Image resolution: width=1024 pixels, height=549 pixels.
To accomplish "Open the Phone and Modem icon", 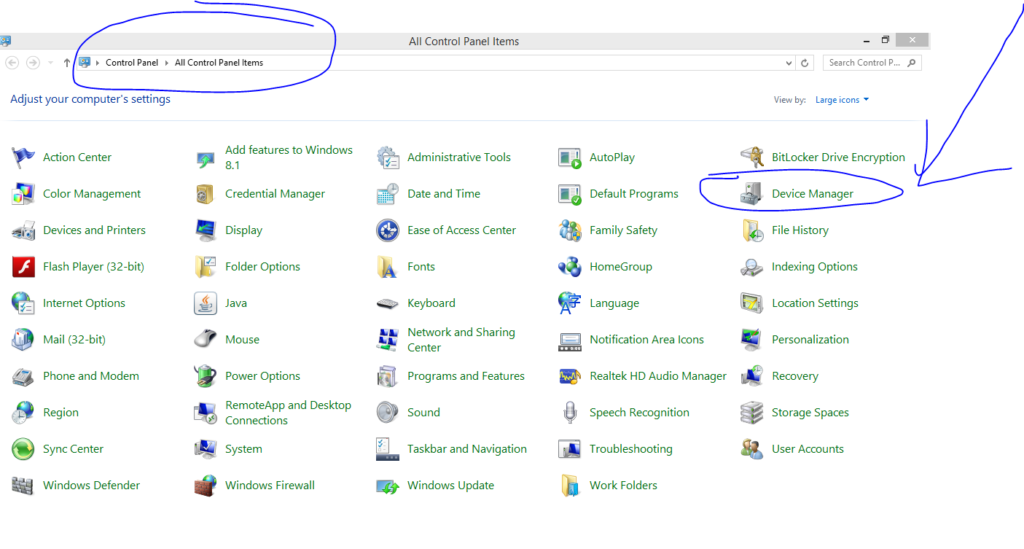I will pos(23,376).
